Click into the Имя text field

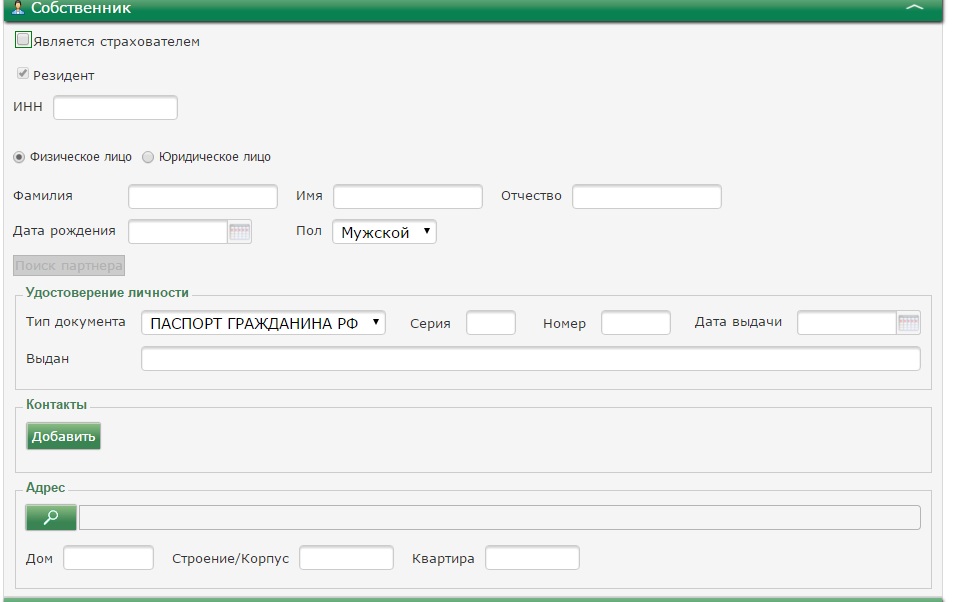point(407,196)
